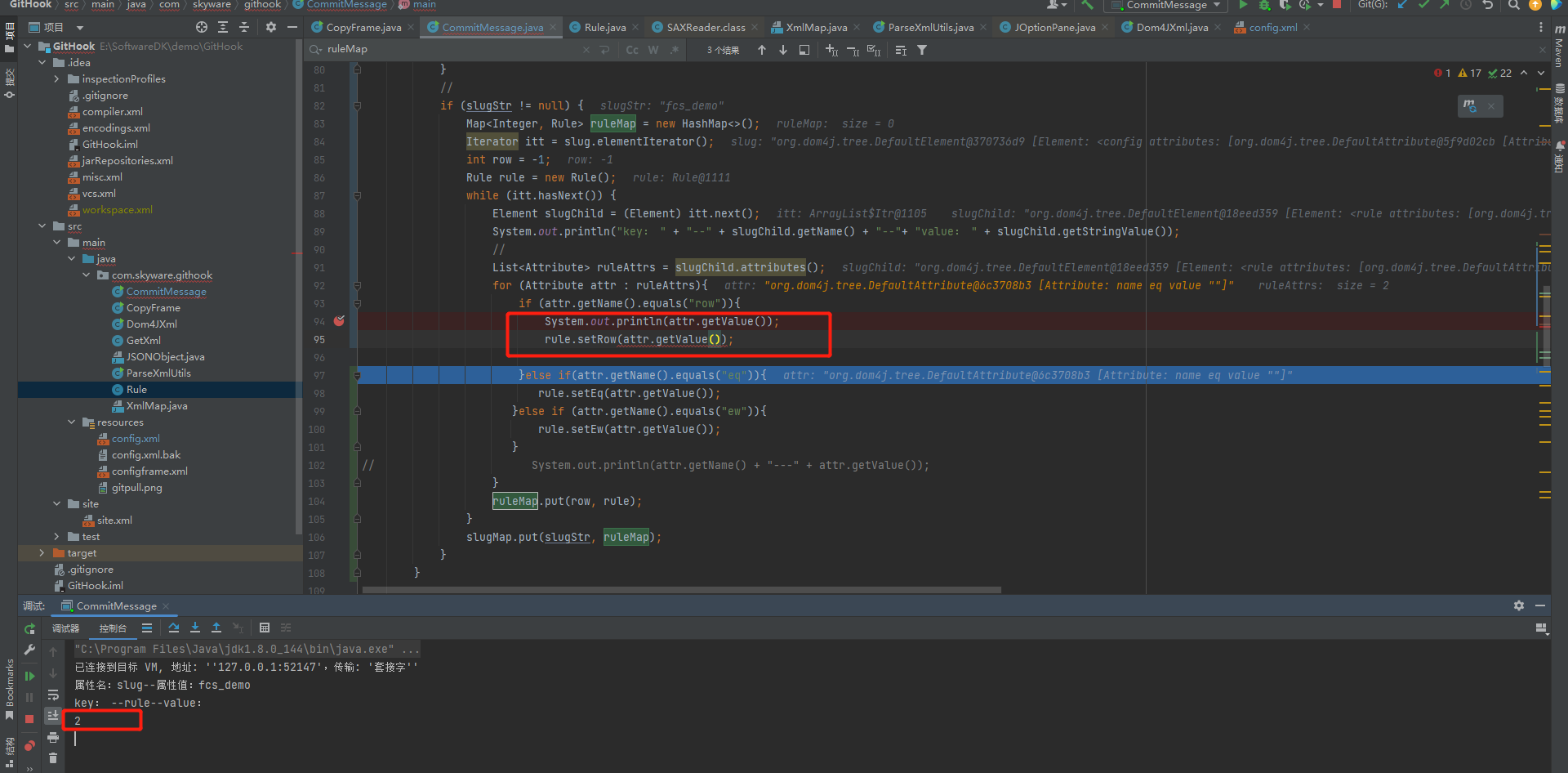The image size is (1568, 773).
Task: Select opened file locate target icon
Action: pos(202,27)
